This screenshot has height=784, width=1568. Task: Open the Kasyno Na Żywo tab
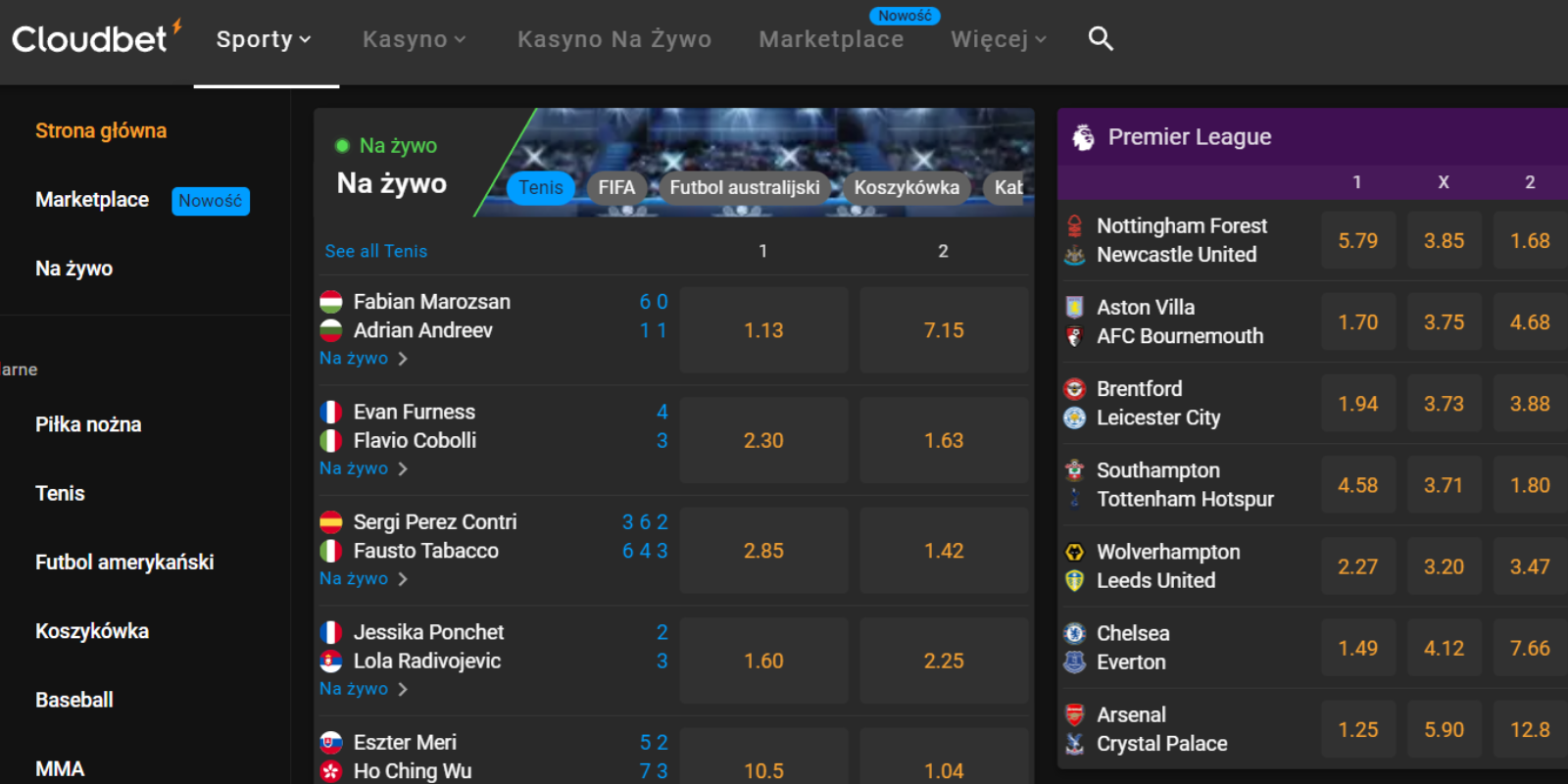click(614, 39)
